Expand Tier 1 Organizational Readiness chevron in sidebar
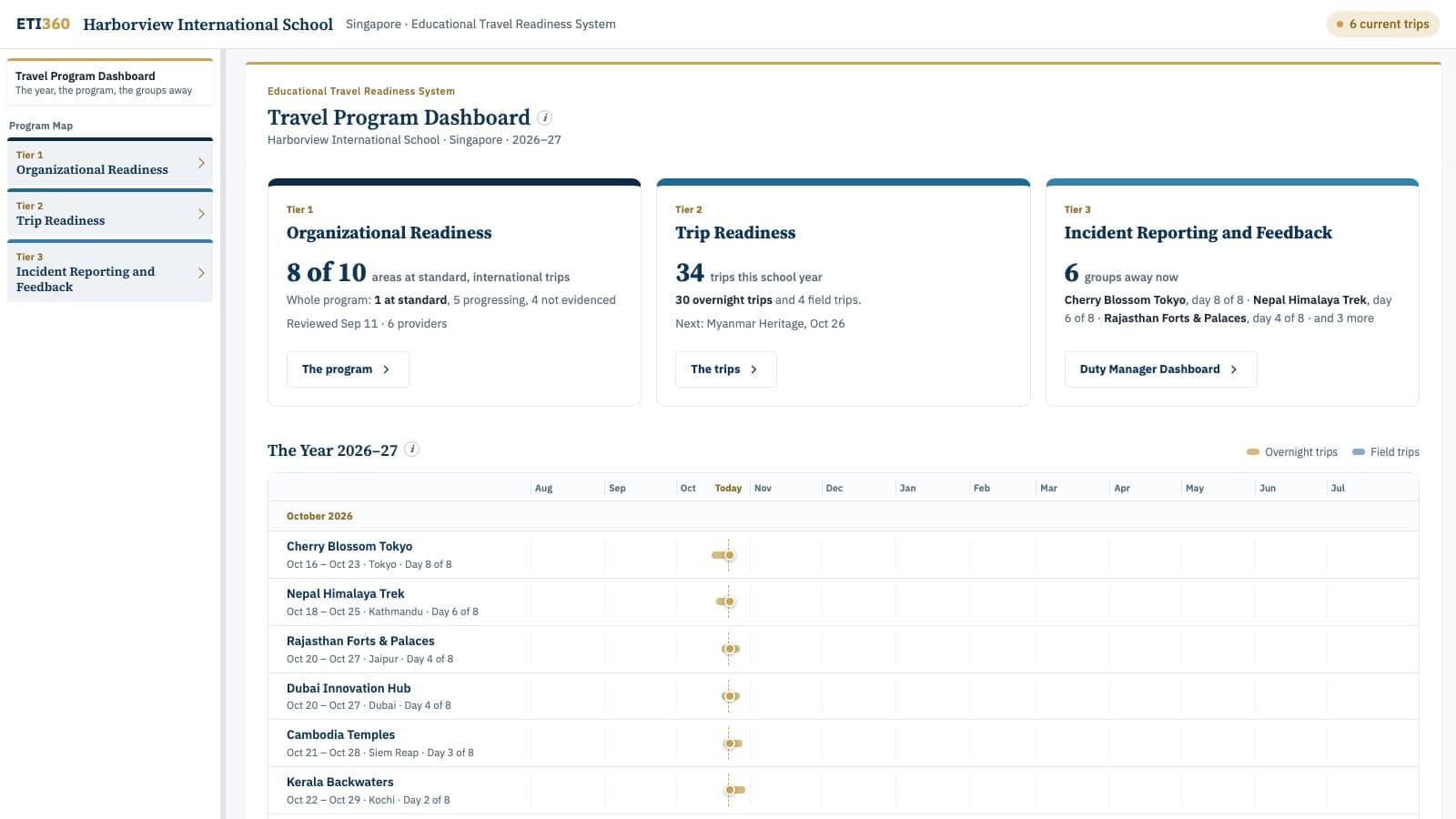 [201, 163]
